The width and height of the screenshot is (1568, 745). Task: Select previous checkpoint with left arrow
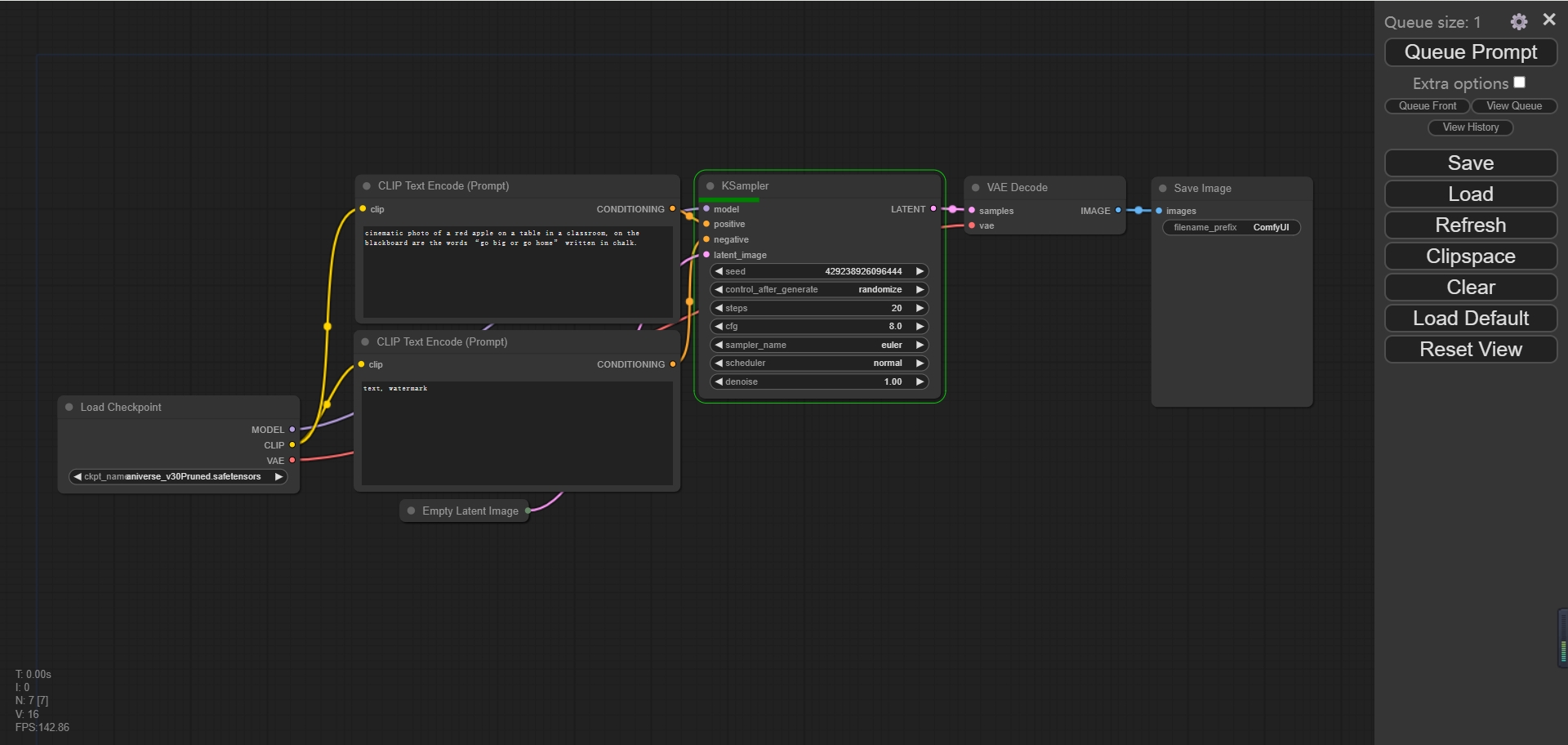78,477
